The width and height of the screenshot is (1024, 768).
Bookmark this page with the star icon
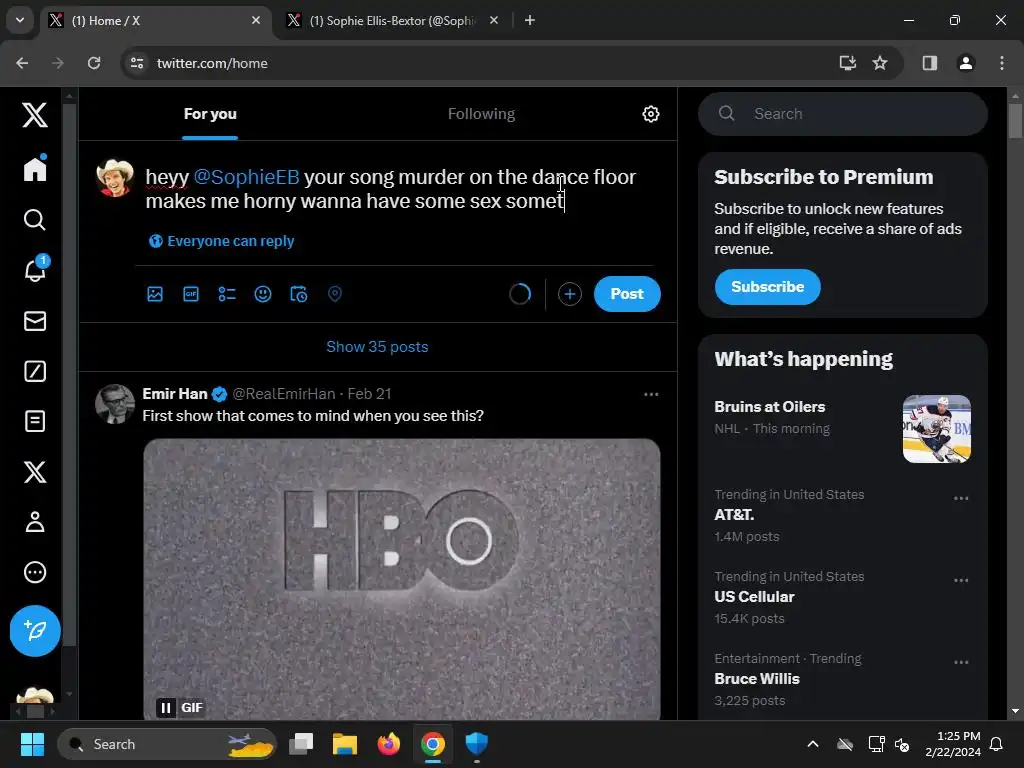(880, 63)
